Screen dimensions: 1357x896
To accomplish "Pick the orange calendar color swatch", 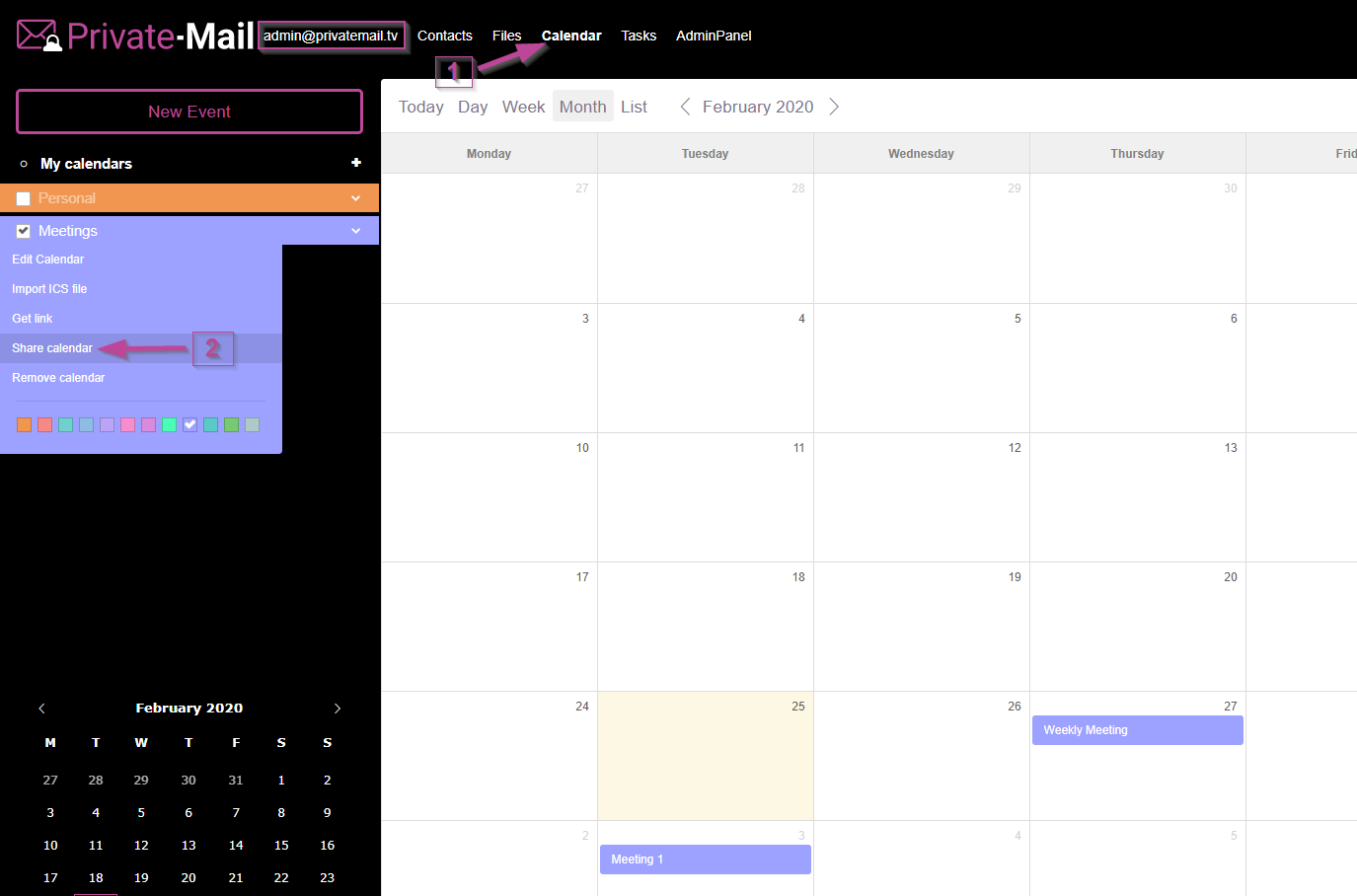I will [25, 425].
